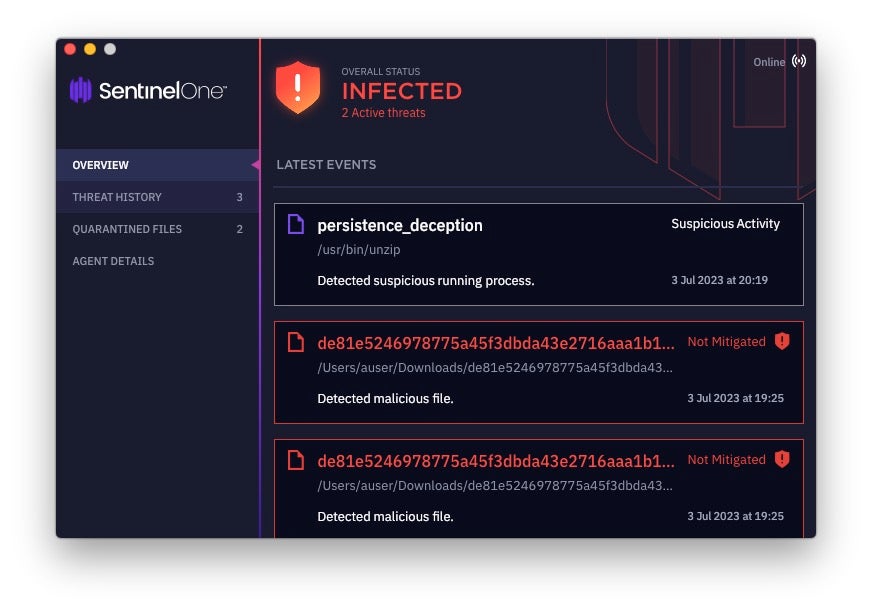Click Not Mitigated shield icon, bottom event

782,459
